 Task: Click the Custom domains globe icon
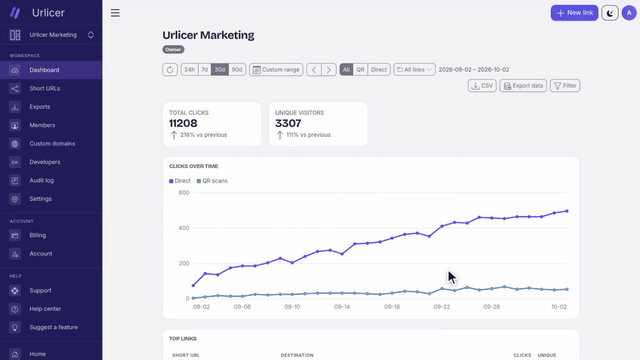pos(15,144)
